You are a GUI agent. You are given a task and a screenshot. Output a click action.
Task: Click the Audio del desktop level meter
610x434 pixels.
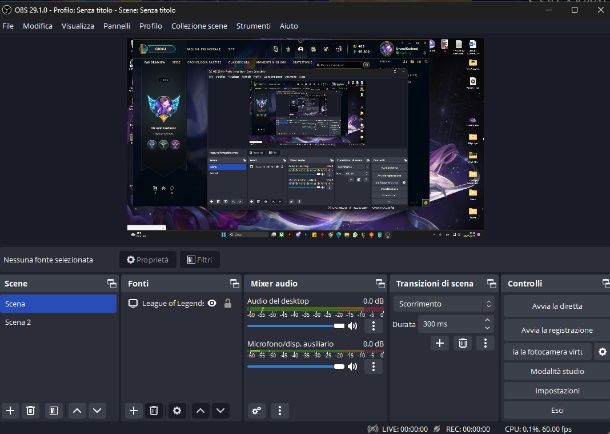(x=316, y=312)
